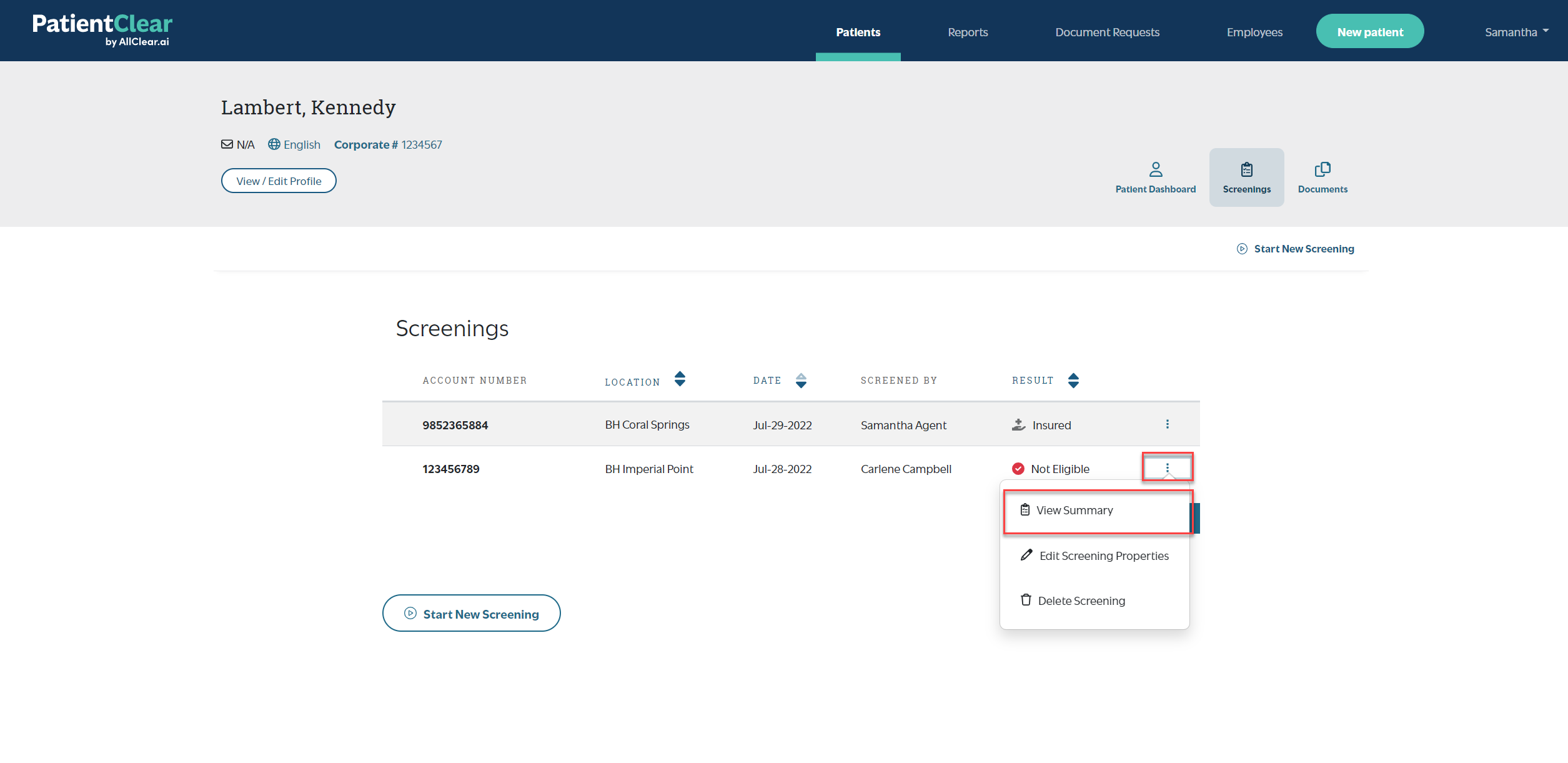This screenshot has height=763, width=1568.
Task: Click the globe English language icon
Action: [274, 144]
